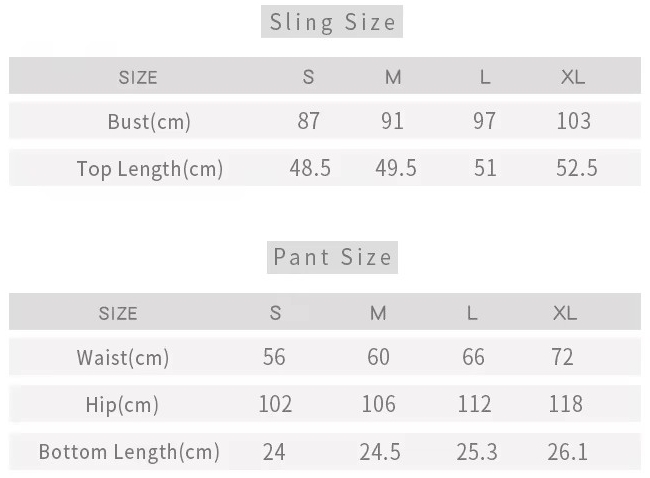Click the bottom length value 26.1
This screenshot has width=650, height=478.
point(567,452)
